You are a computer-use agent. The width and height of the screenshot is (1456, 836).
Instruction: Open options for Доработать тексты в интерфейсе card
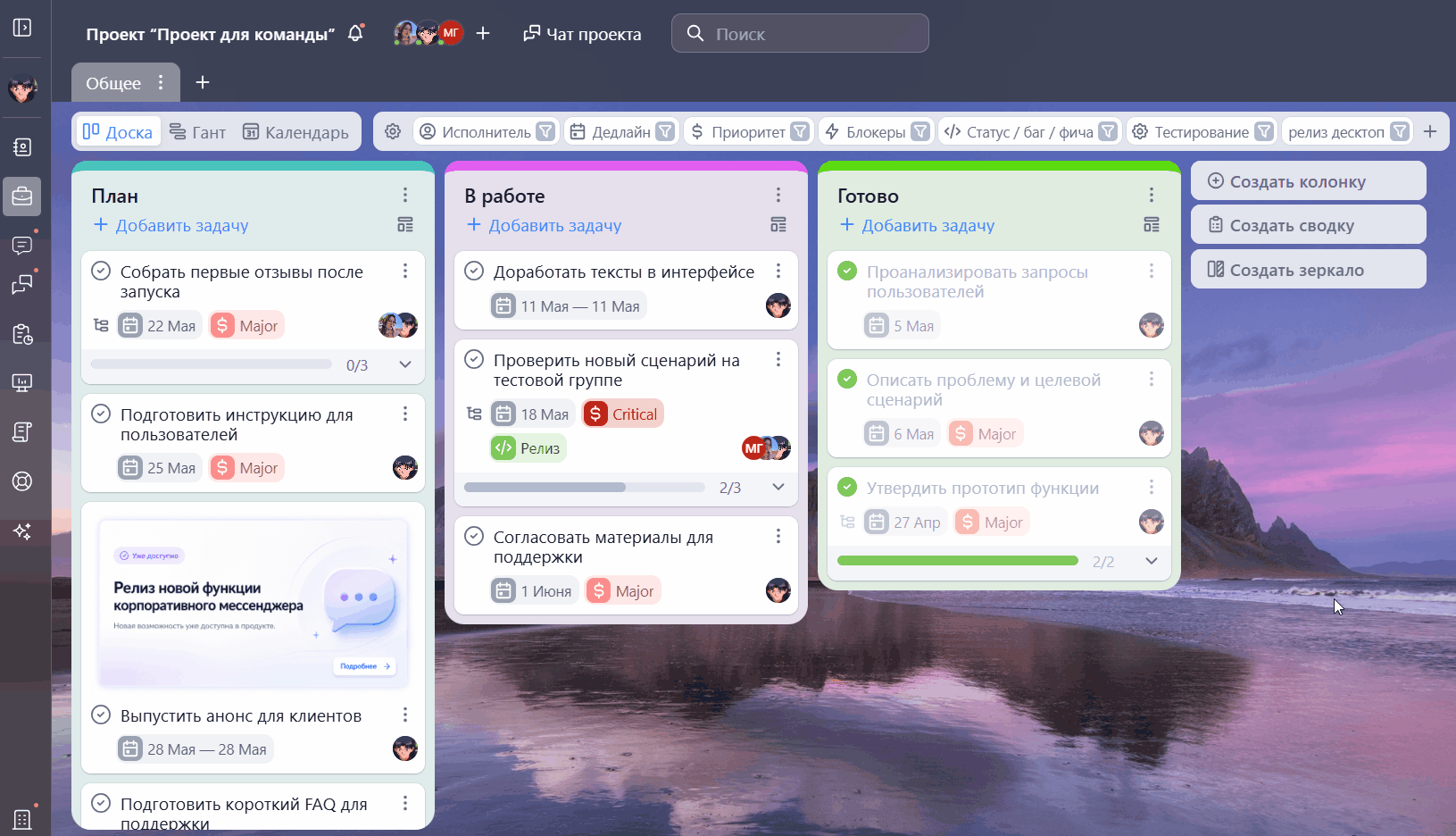click(778, 271)
